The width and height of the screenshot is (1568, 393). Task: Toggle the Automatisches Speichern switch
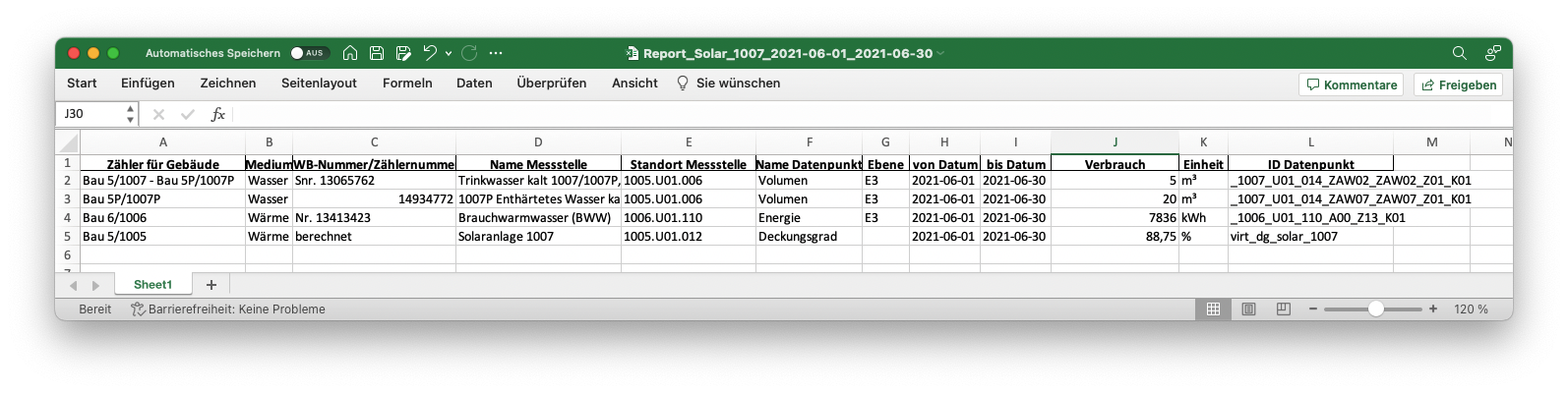[309, 53]
